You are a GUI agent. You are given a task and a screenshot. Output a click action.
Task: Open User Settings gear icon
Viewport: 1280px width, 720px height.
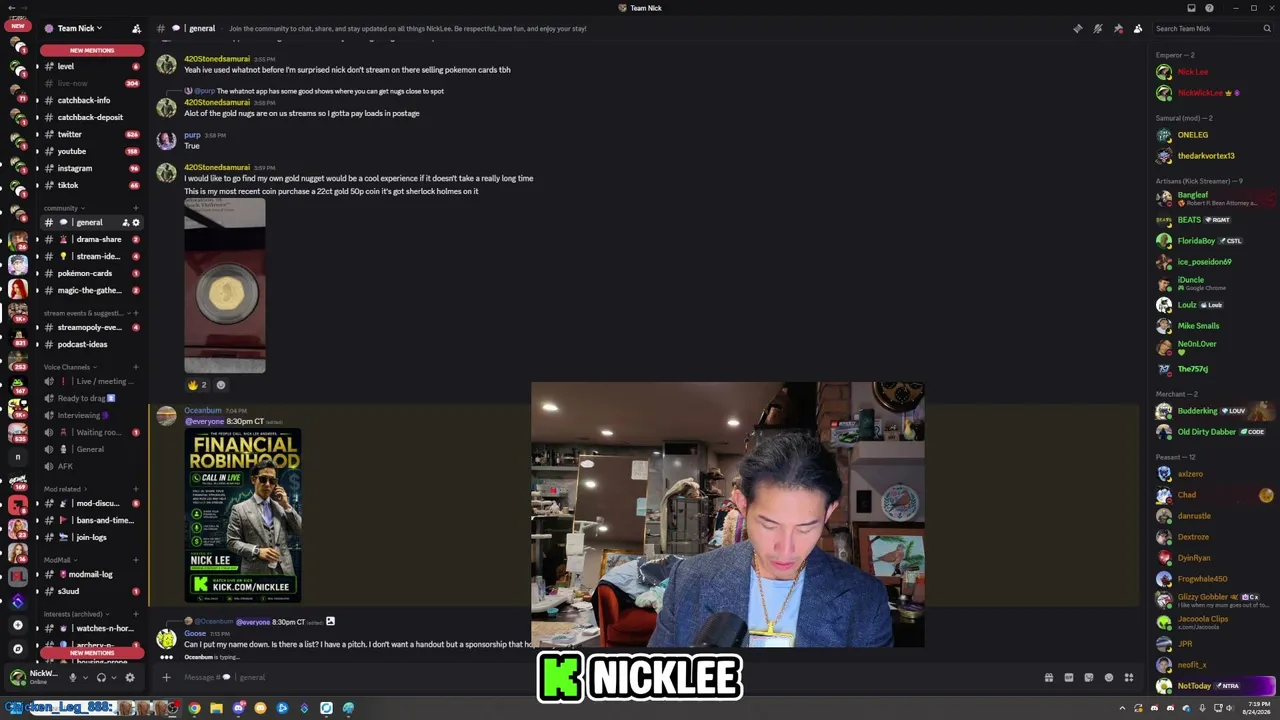129,677
